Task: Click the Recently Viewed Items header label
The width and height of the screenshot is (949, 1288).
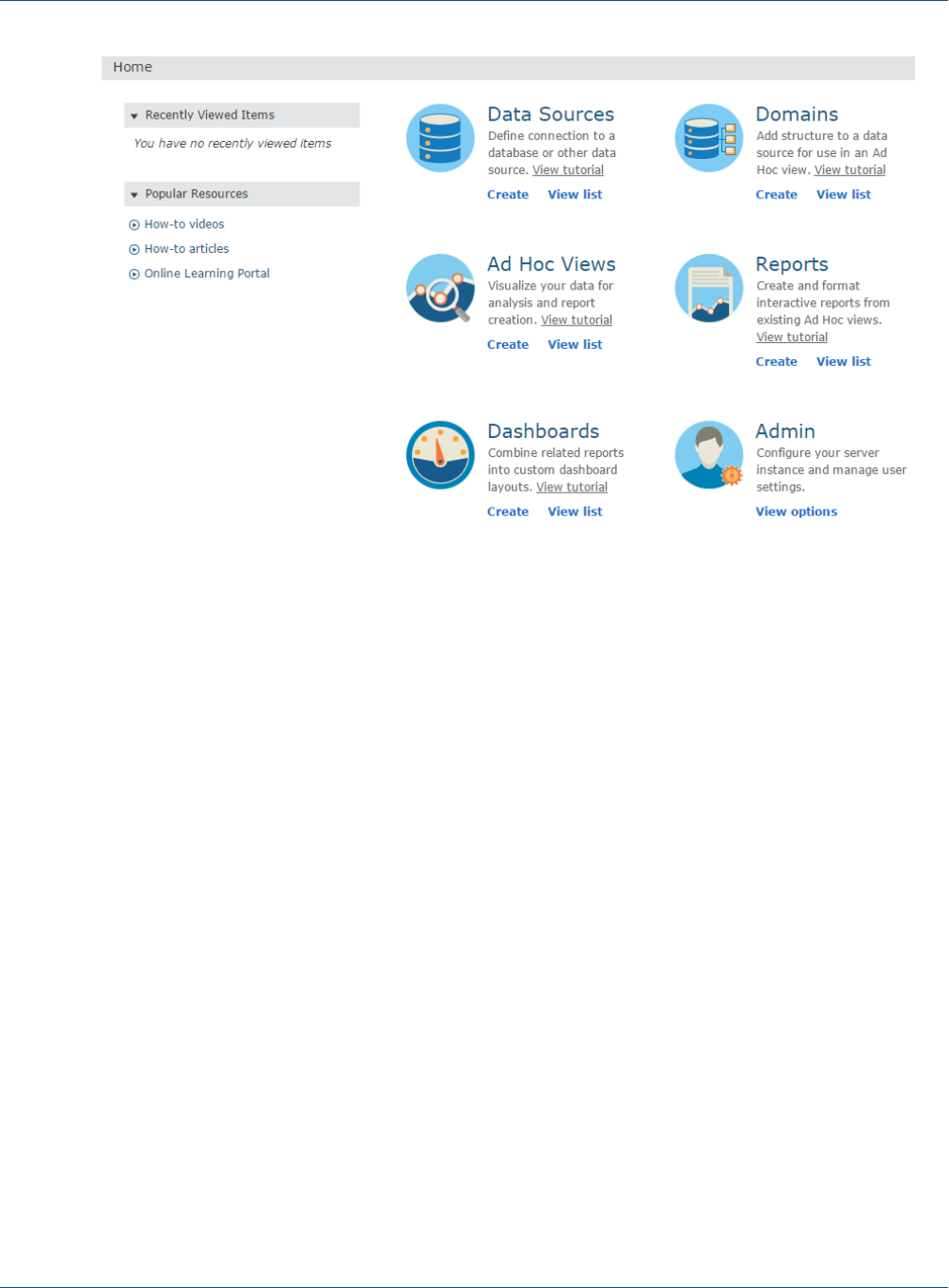Action: click(210, 115)
